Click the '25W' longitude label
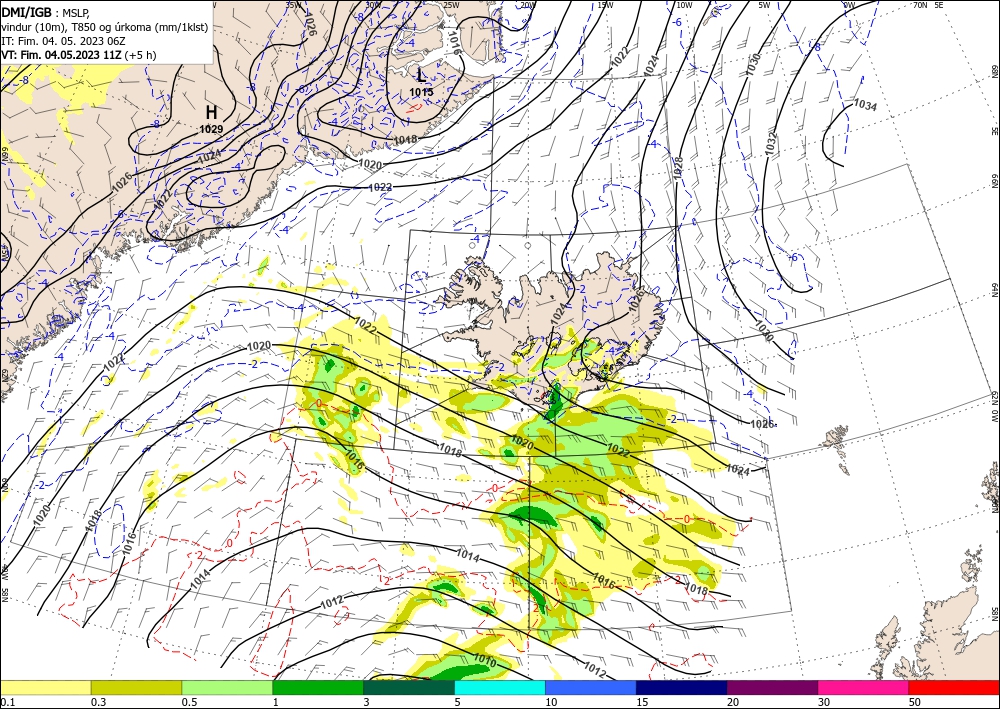 point(451,5)
